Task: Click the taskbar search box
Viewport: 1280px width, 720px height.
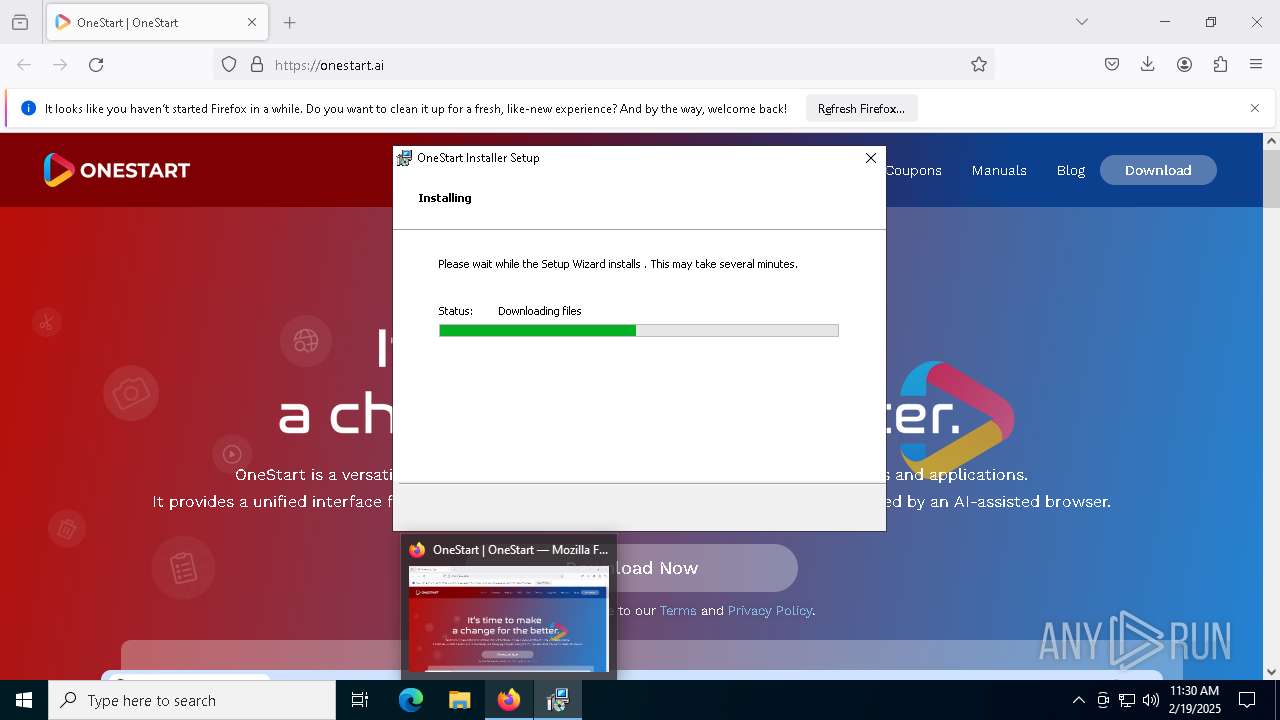Action: [192, 700]
